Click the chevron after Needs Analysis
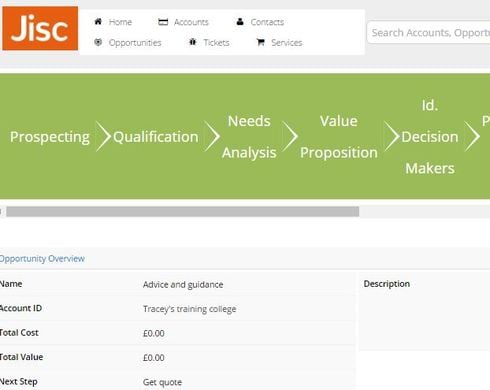The image size is (490, 390). 290,136
